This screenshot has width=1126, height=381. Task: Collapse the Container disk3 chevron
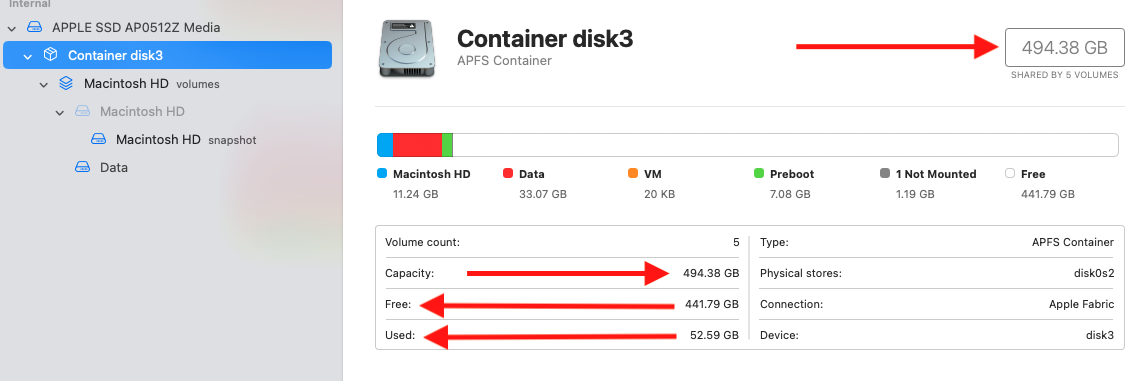tap(27, 56)
